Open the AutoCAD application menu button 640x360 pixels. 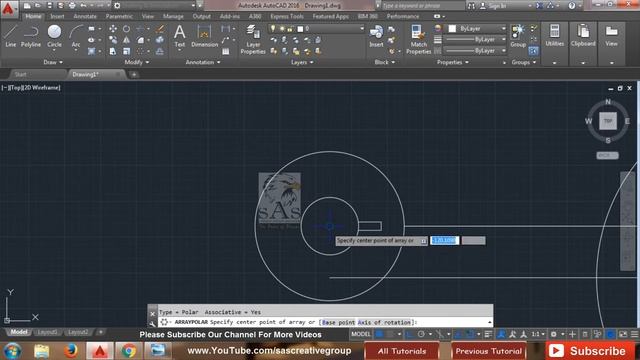coord(8,9)
